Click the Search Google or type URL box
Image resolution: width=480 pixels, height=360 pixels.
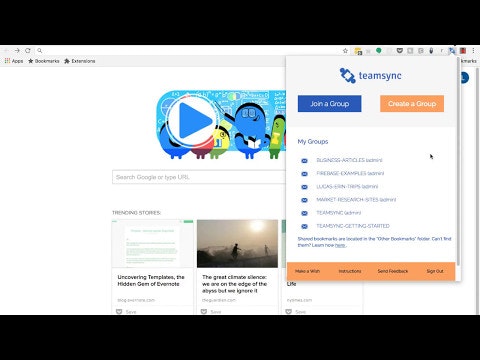point(199,177)
